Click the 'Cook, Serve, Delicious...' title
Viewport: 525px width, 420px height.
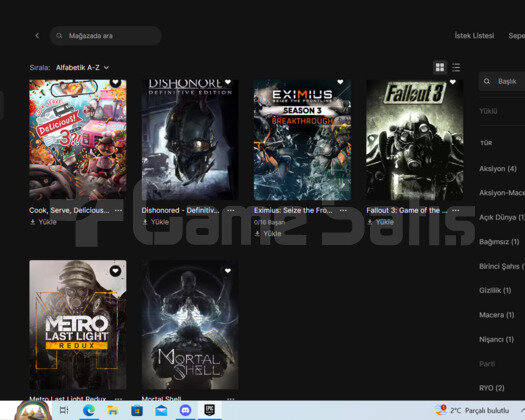(69, 210)
